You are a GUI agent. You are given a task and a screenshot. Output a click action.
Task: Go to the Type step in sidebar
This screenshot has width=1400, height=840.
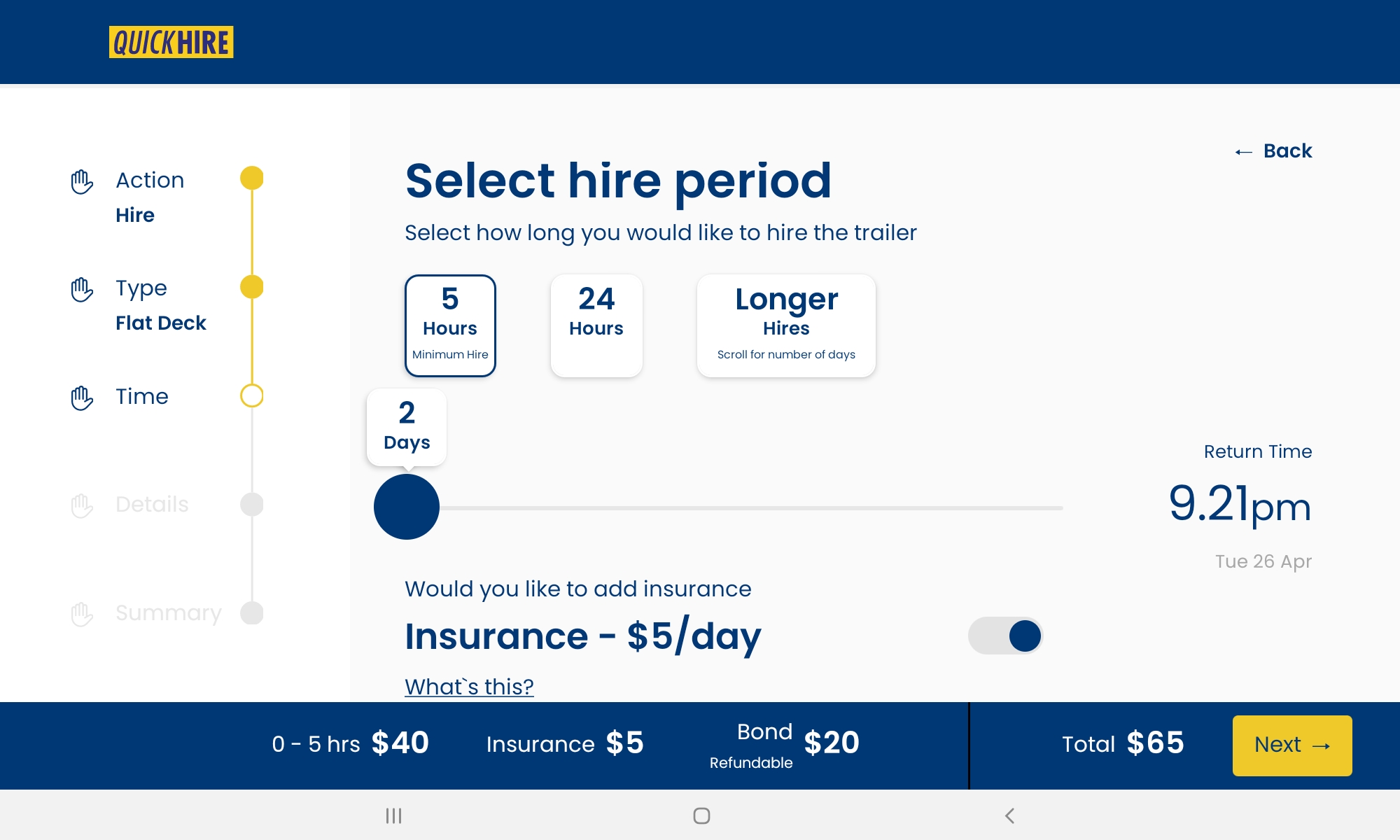[x=141, y=288]
